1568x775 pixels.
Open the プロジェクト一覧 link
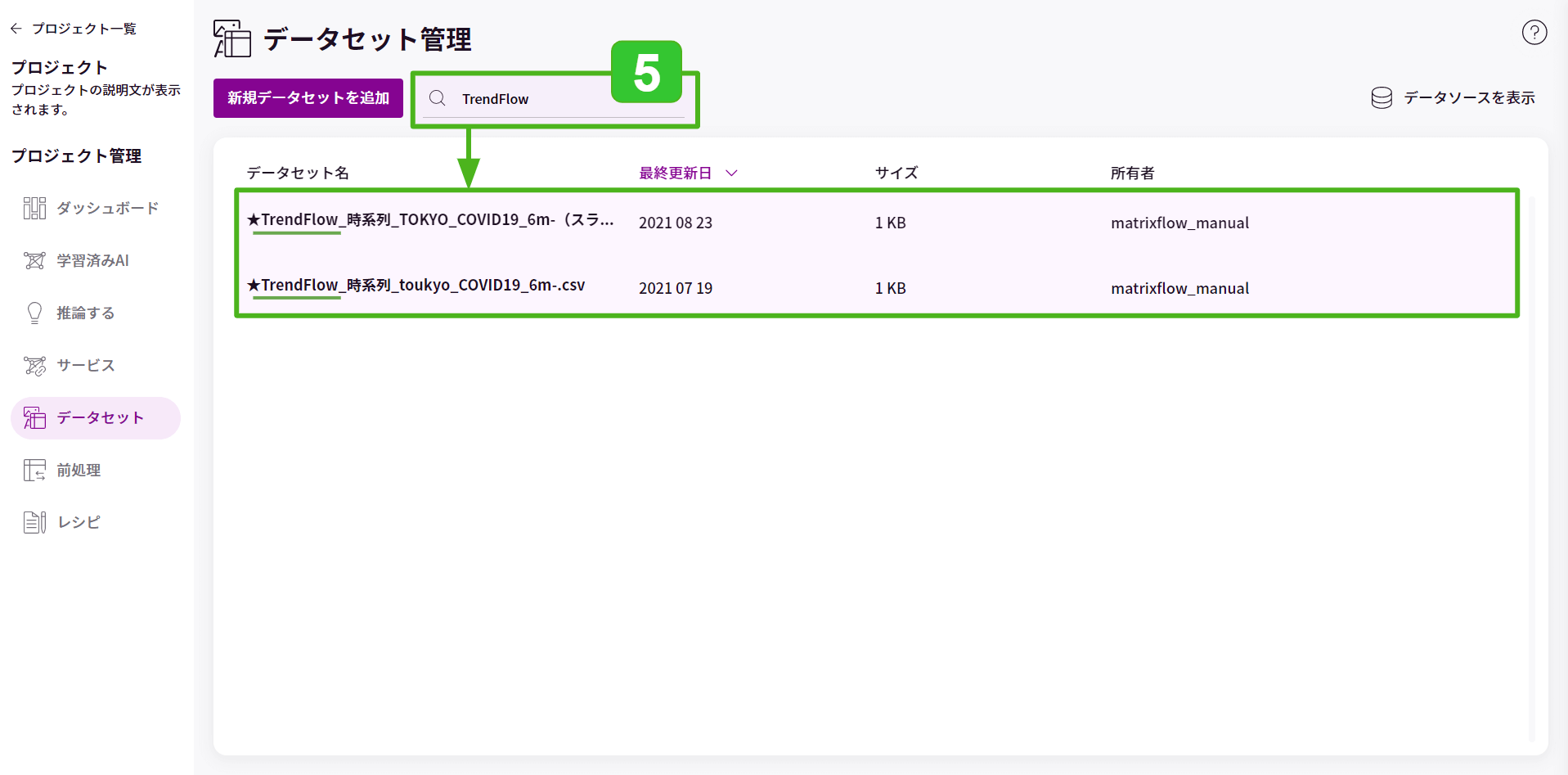(x=84, y=29)
